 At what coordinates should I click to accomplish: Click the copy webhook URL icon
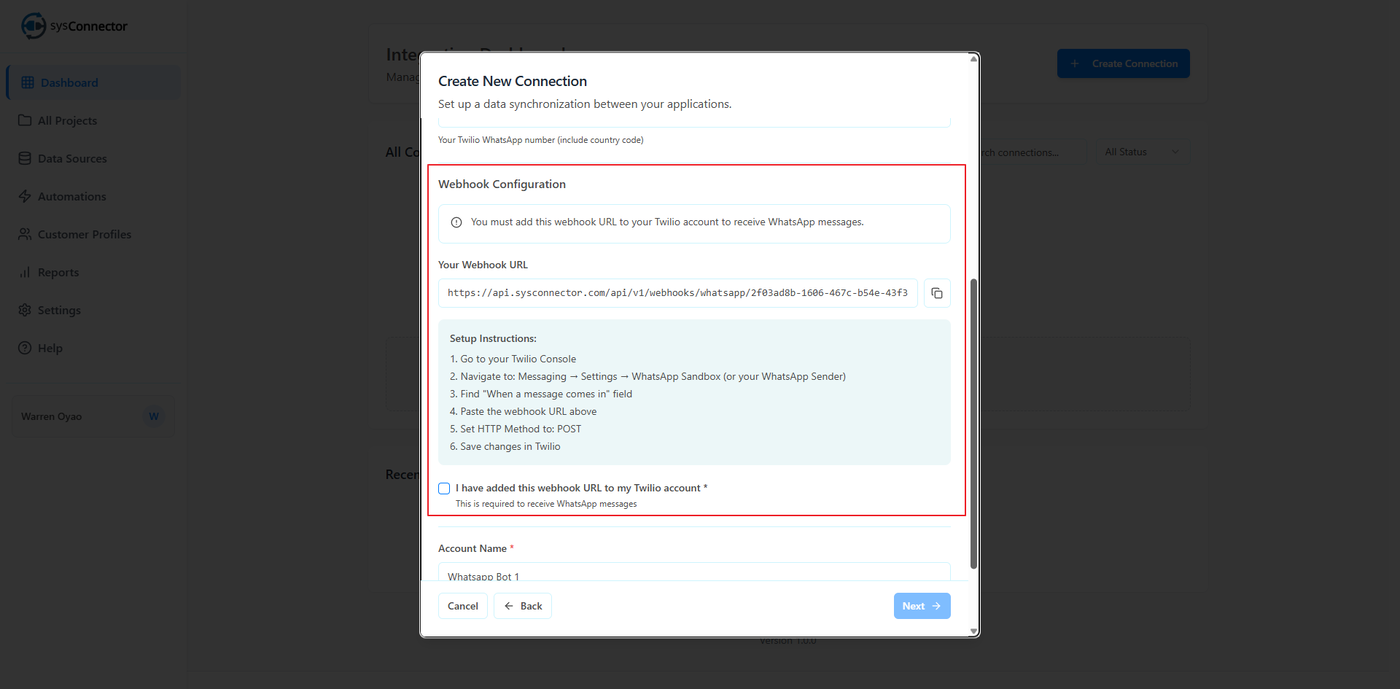[x=937, y=293]
